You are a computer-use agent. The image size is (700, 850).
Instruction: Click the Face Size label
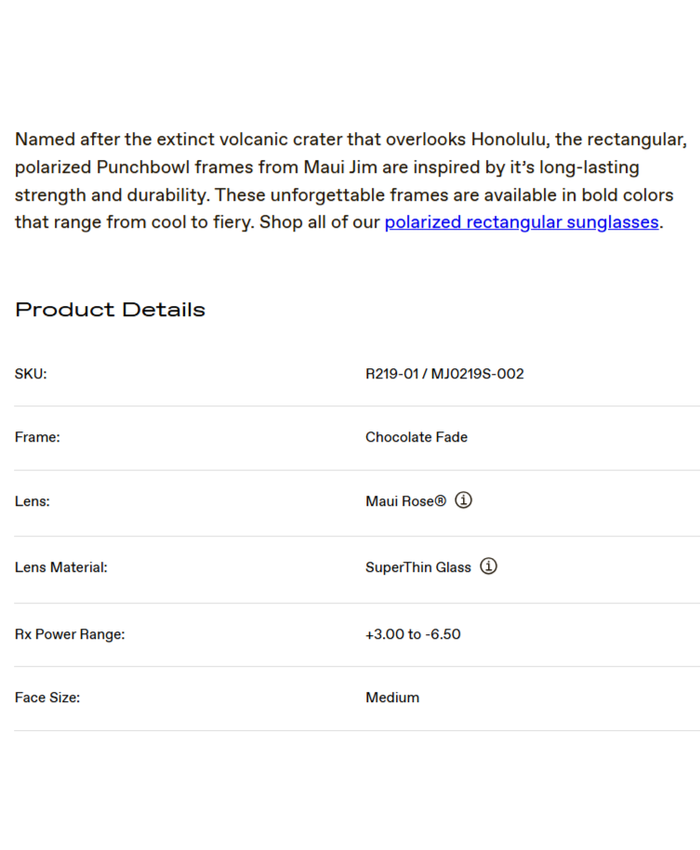[x=47, y=697]
